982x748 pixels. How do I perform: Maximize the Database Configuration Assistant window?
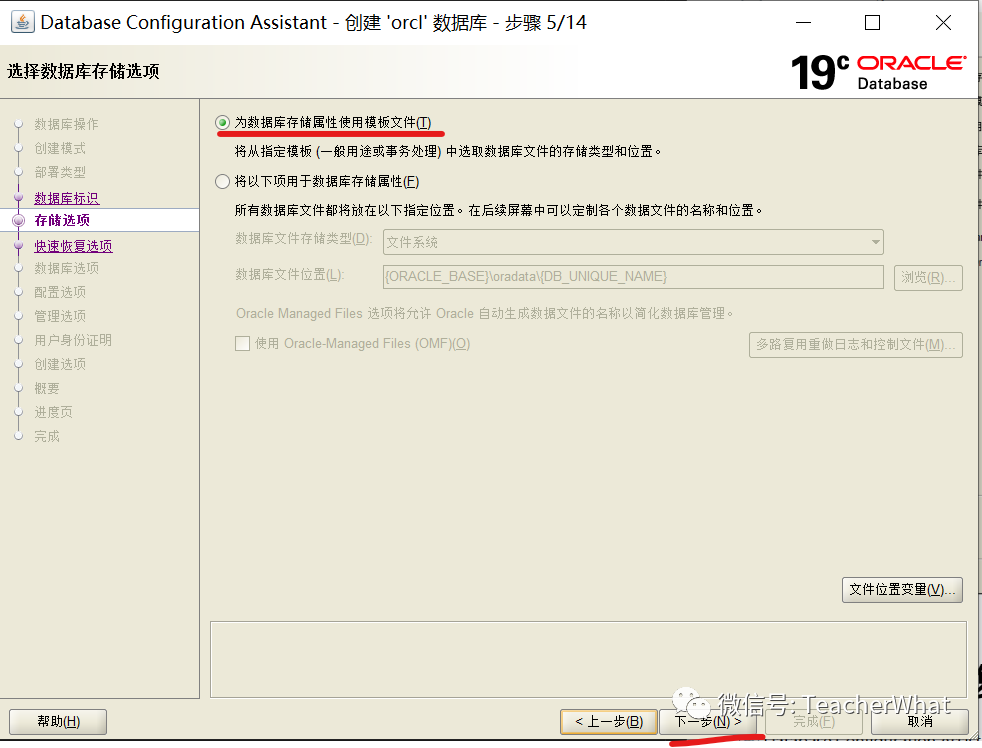872,23
